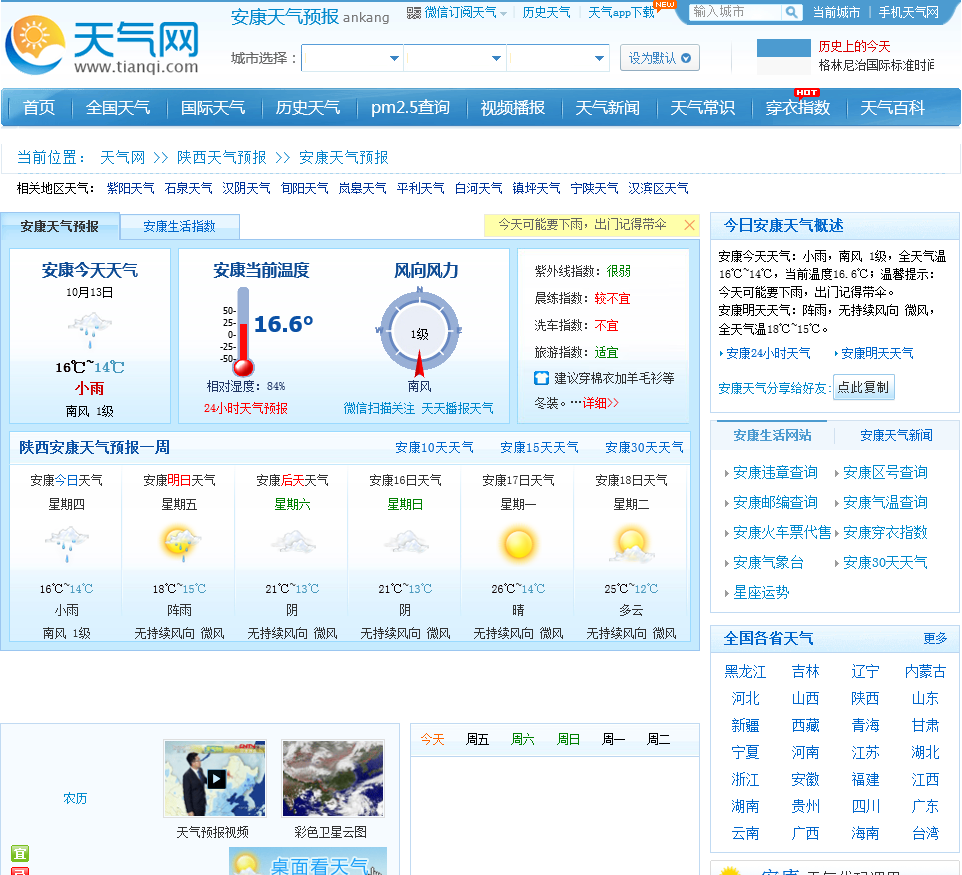Open 安康违章查询 link

coord(775,472)
